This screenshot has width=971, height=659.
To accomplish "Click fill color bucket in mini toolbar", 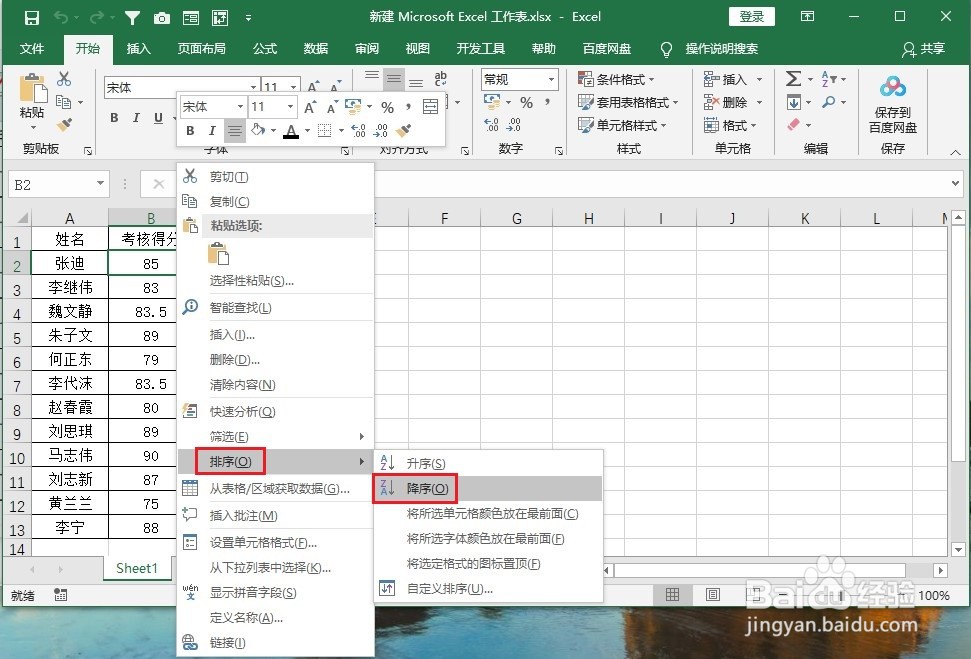I will 258,130.
